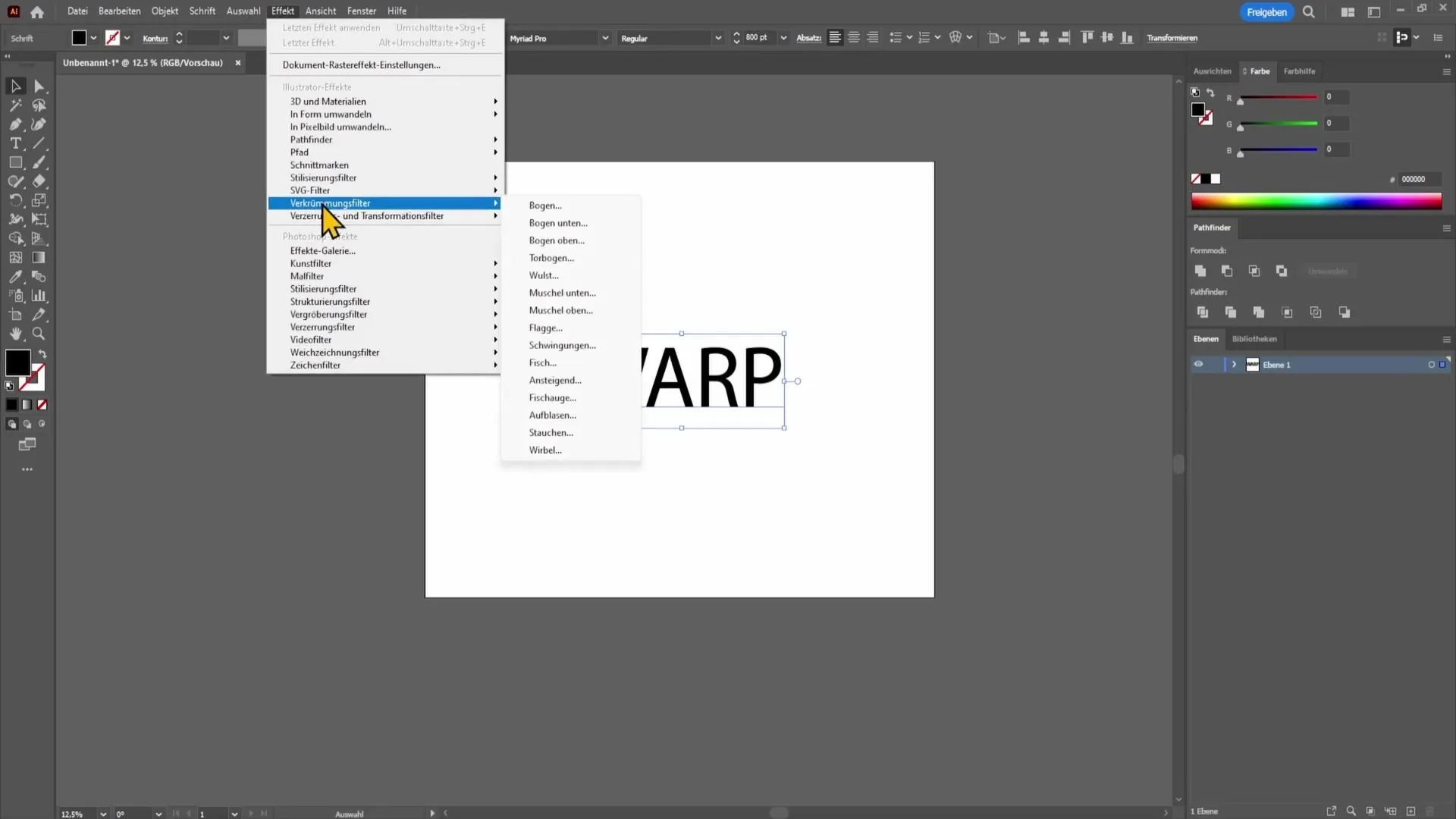This screenshot has height=819, width=1456.
Task: Pick a color from the spectrum bar
Action: [1316, 201]
